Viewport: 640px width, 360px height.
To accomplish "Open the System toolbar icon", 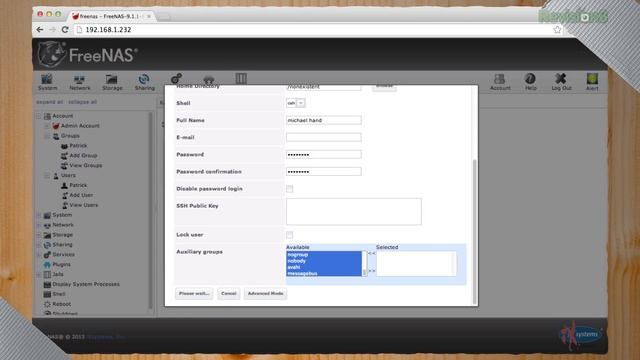I will click(47, 82).
